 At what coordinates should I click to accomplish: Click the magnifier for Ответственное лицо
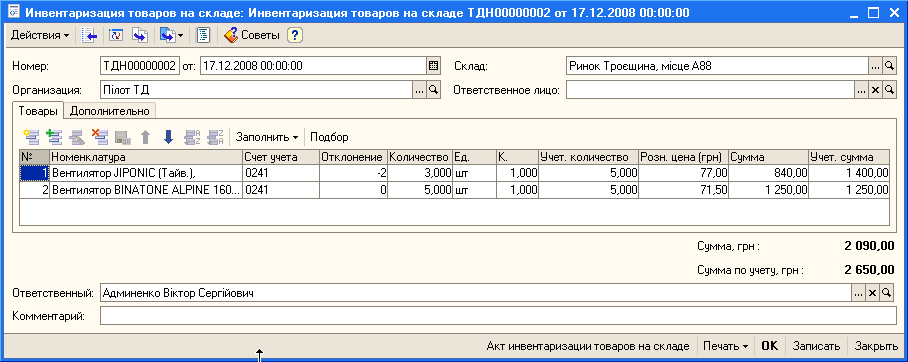click(889, 90)
